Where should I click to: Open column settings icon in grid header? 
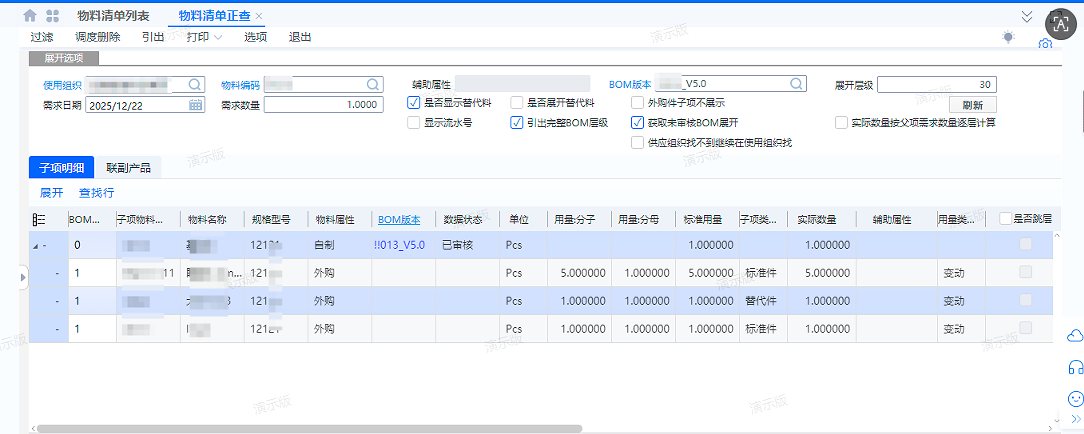(39, 220)
